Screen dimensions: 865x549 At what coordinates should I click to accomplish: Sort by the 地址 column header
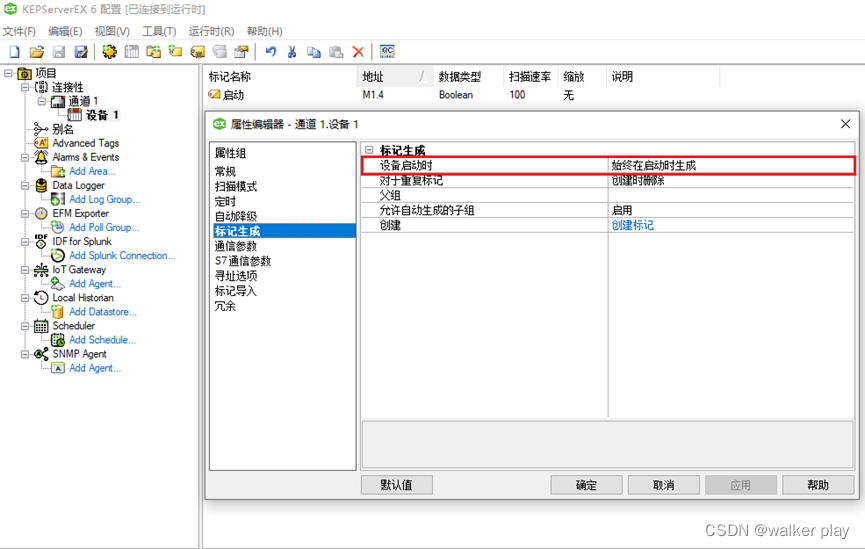click(394, 77)
